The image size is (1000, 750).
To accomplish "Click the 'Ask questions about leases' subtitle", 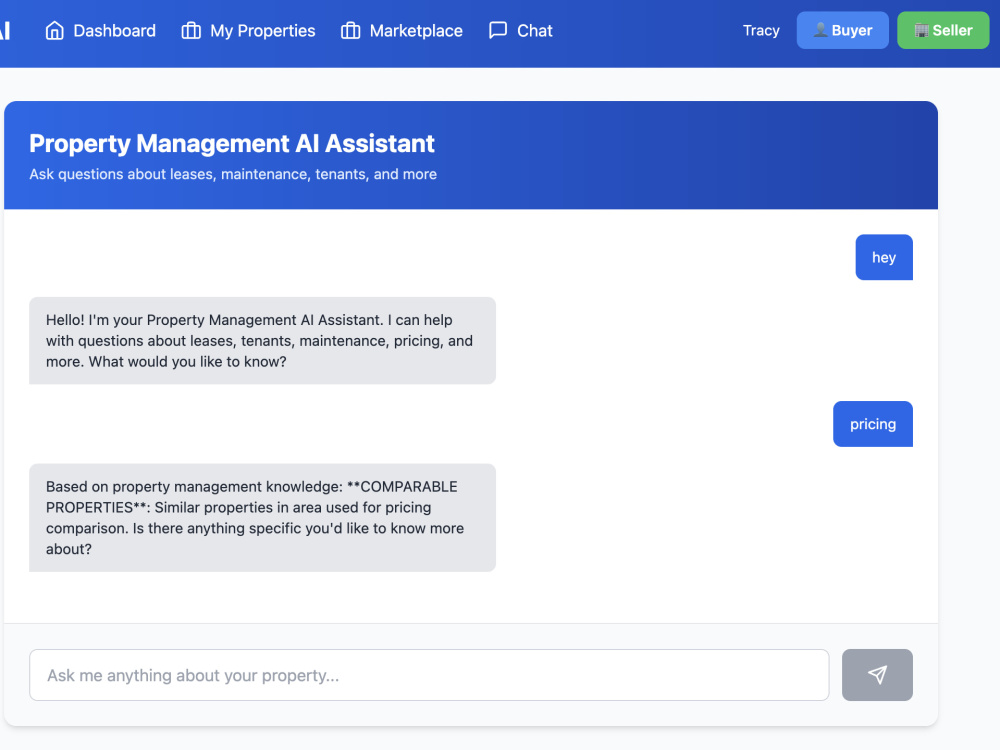I will (233, 174).
